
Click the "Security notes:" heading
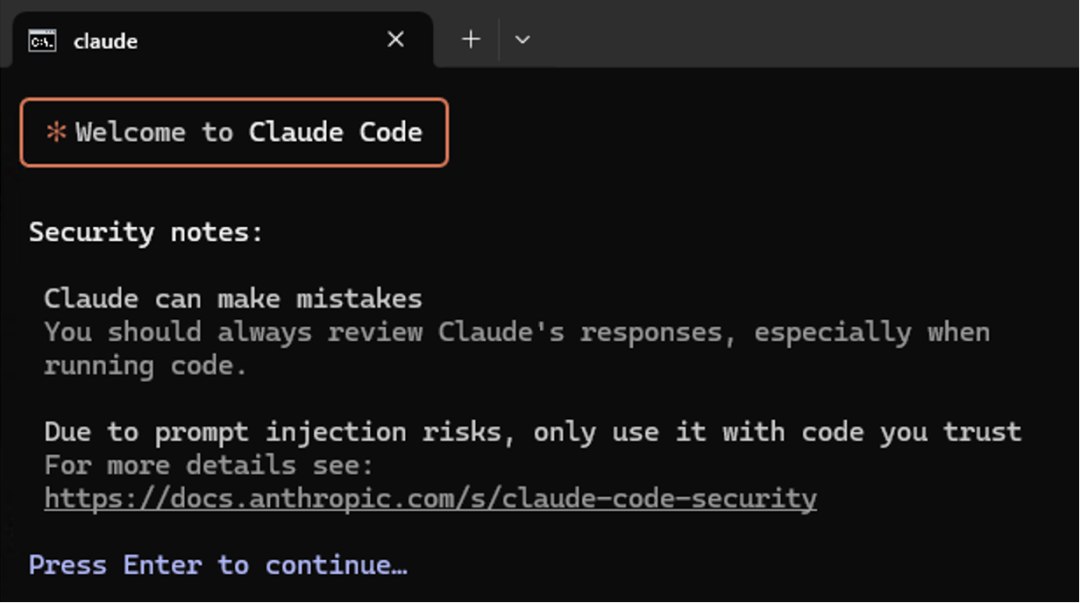[x=145, y=232]
